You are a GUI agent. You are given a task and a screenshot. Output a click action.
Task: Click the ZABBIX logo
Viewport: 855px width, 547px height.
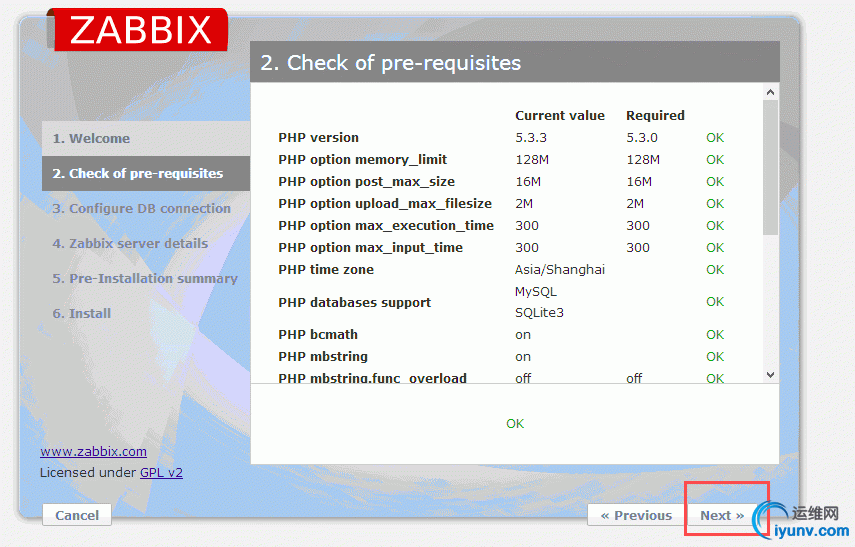pos(141,29)
